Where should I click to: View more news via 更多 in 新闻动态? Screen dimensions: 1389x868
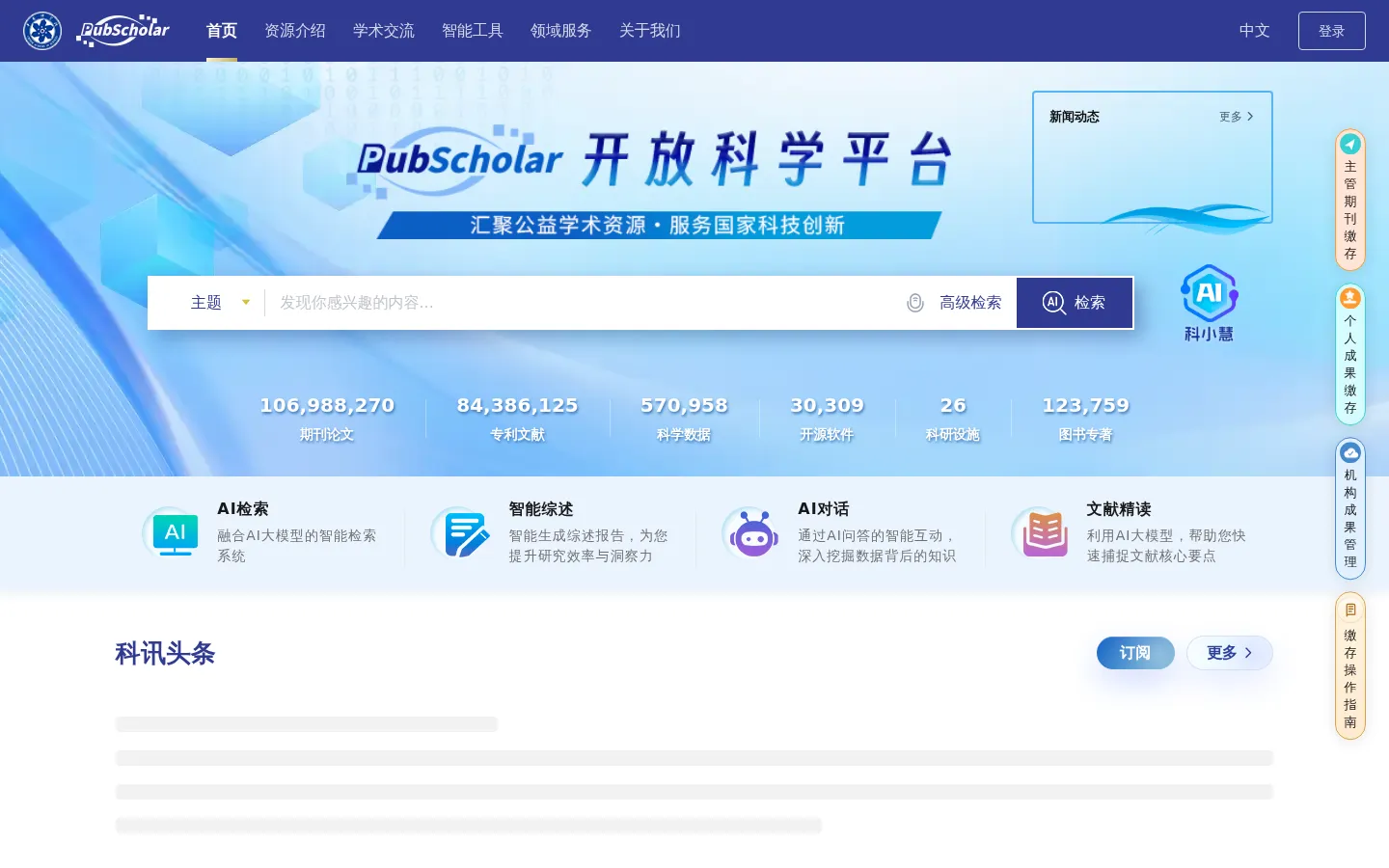click(x=1237, y=117)
